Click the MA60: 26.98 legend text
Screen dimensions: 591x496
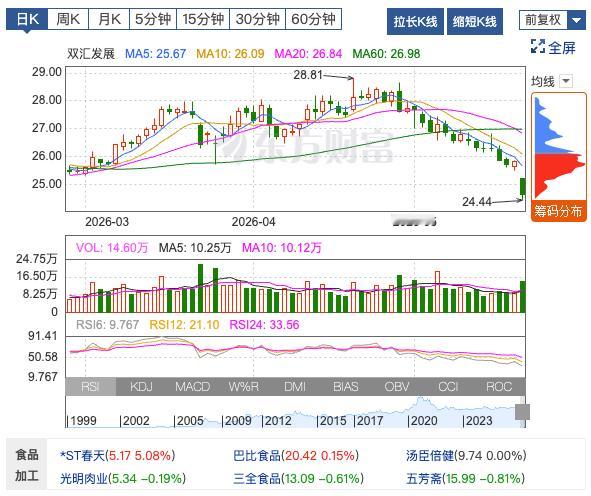coord(386,54)
